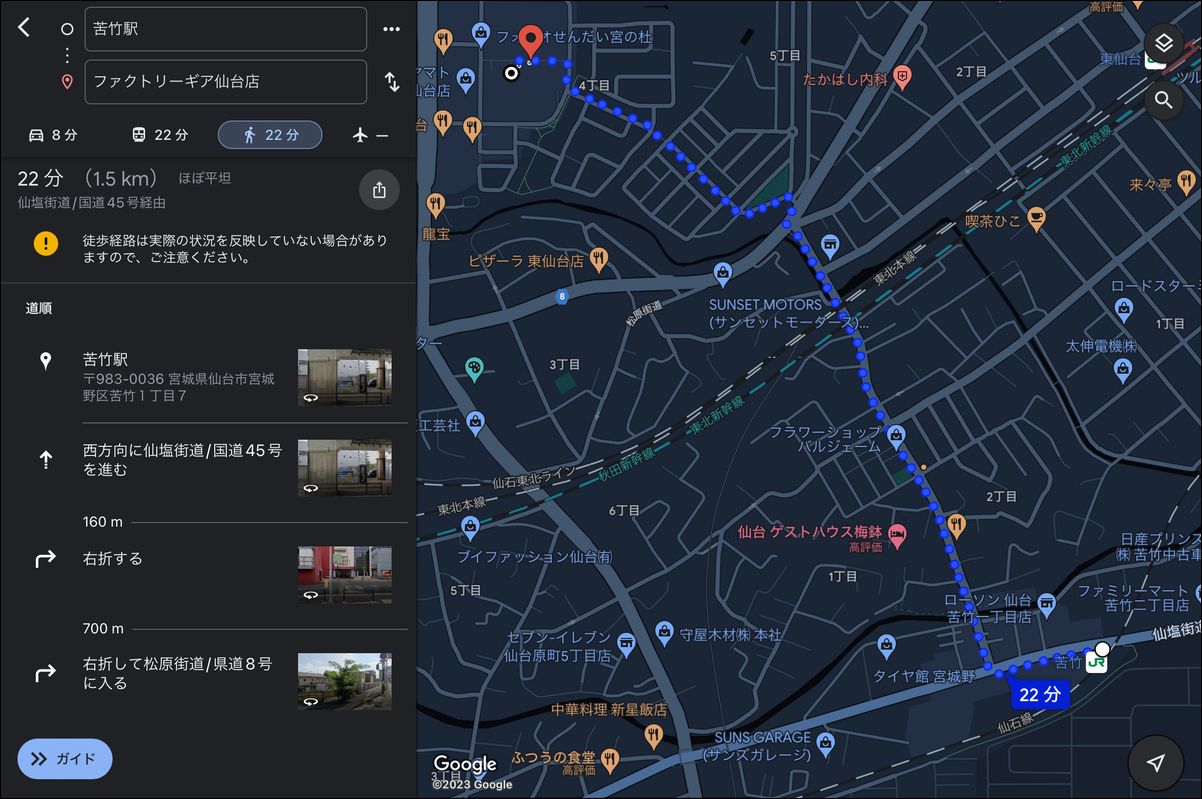This screenshot has width=1202, height=799.
Task: Start guidance with the ガイド button
Action: (65, 759)
